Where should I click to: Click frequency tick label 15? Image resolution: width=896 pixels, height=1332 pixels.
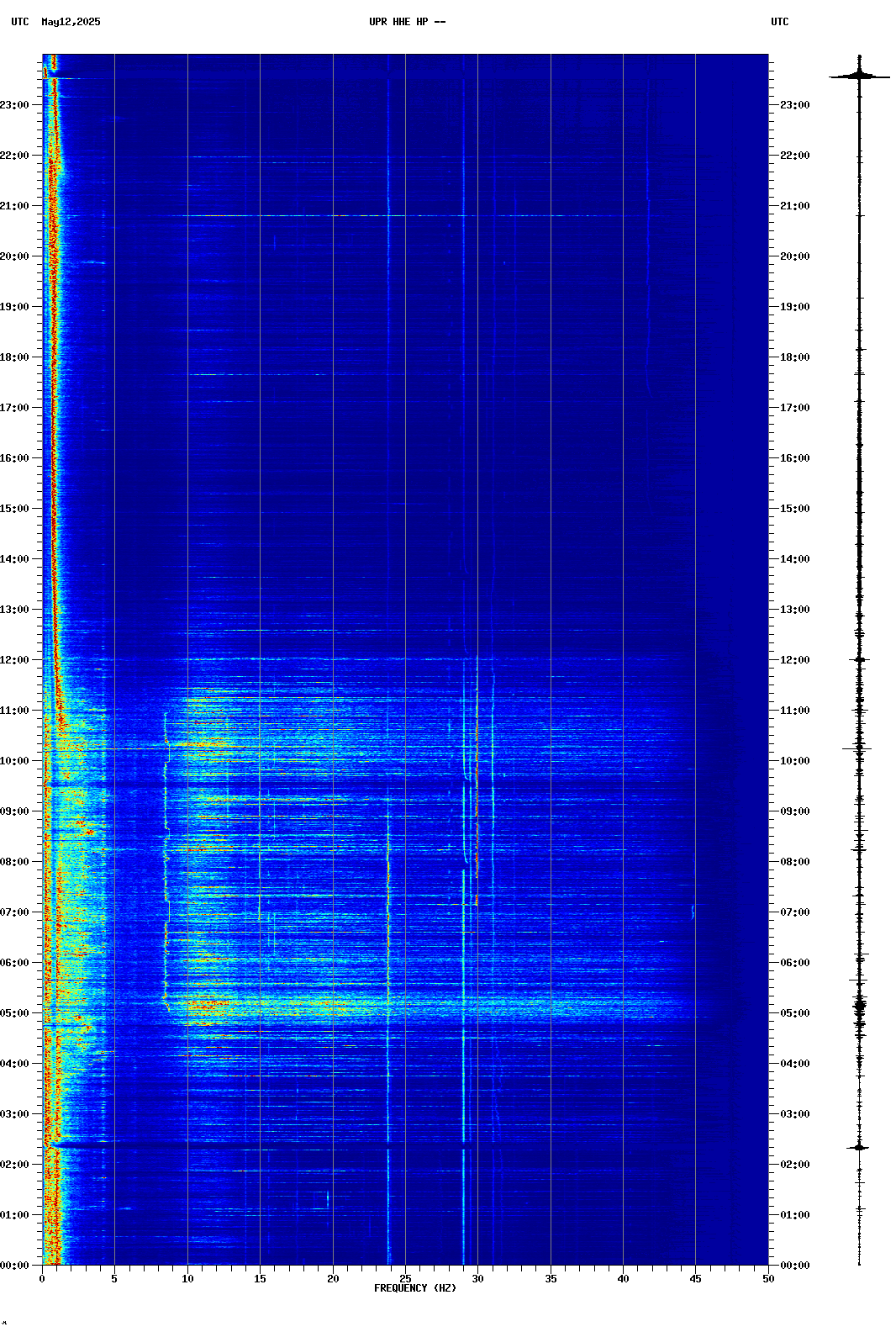click(x=260, y=1279)
